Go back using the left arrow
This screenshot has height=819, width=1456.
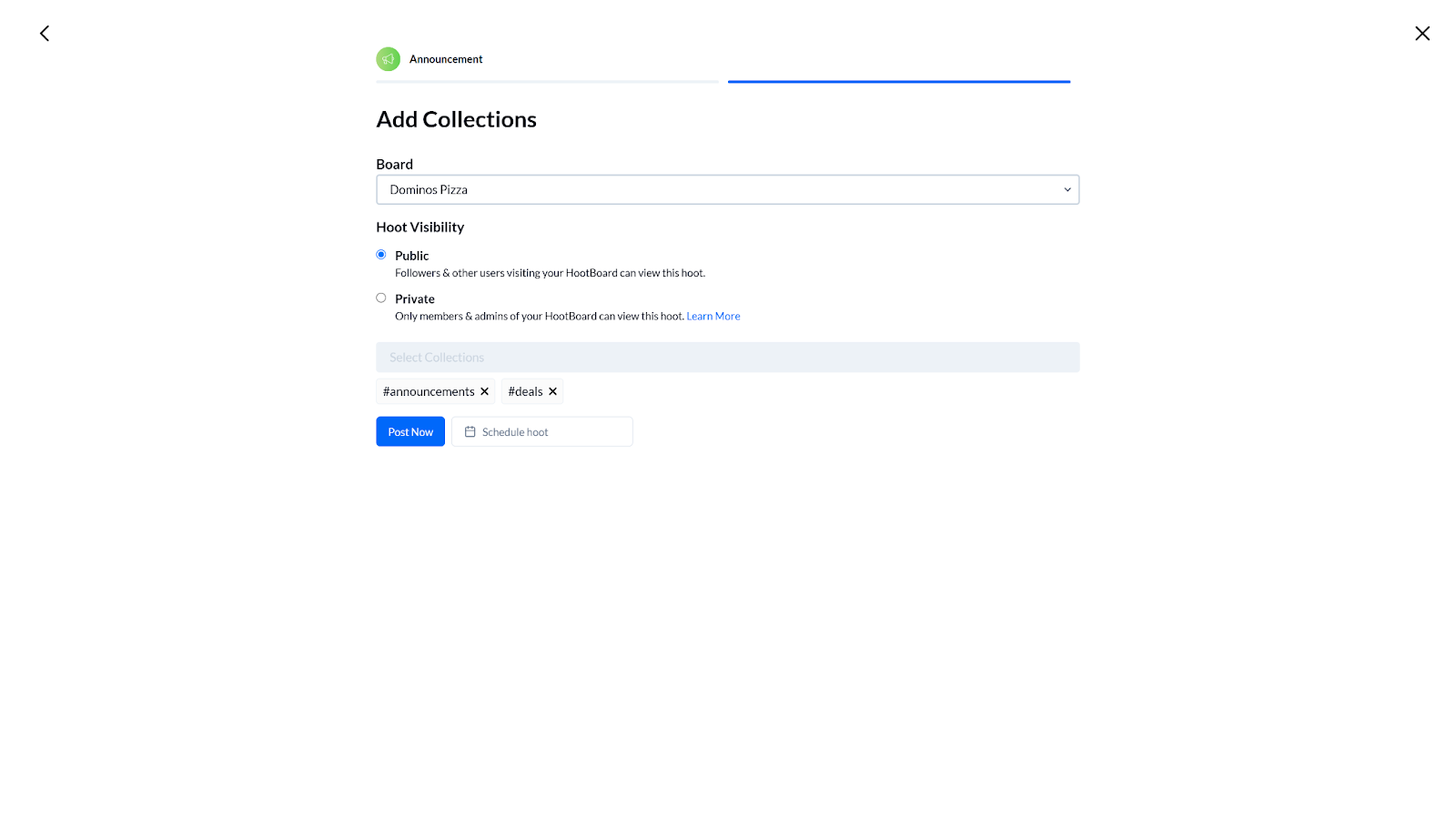coord(44,34)
